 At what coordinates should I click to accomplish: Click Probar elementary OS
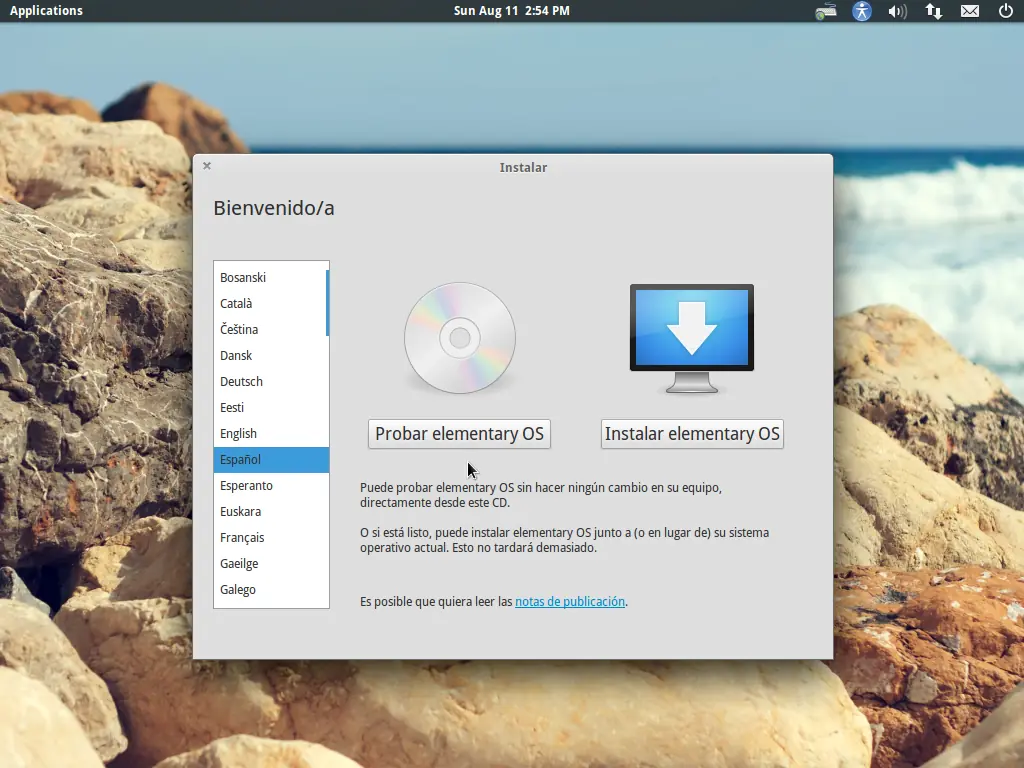(459, 433)
